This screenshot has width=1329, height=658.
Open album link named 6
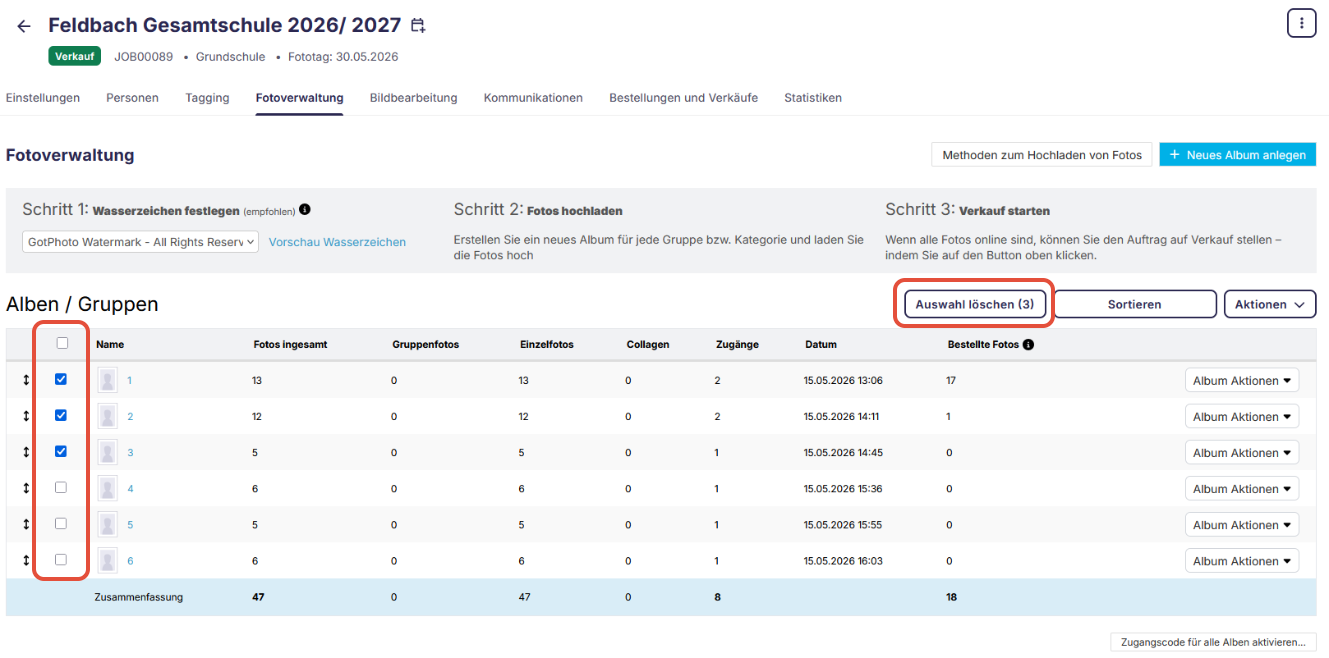coord(130,561)
